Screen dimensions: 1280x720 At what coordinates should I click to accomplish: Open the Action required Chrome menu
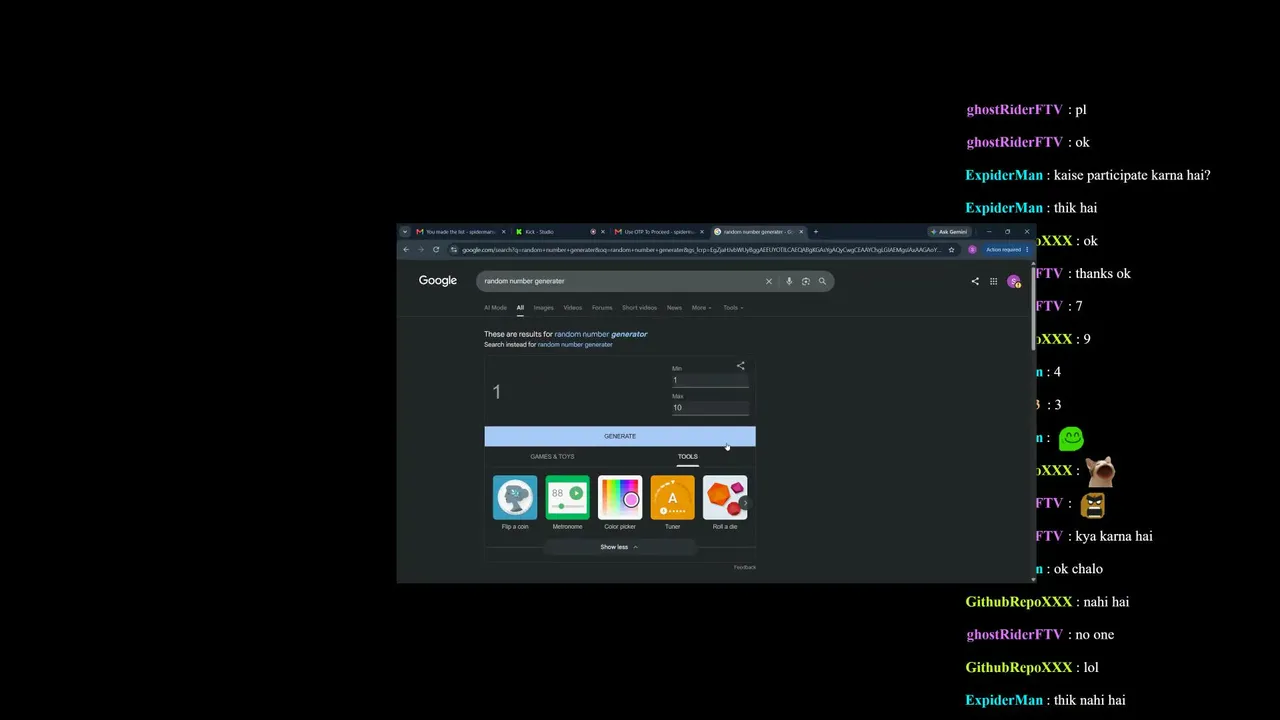1006,250
